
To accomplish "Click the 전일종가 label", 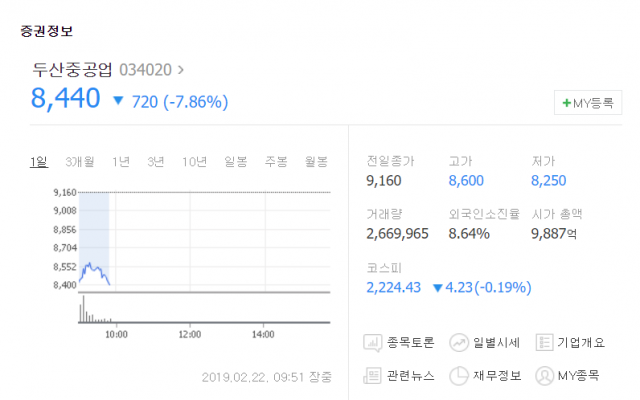I will click(x=390, y=161).
